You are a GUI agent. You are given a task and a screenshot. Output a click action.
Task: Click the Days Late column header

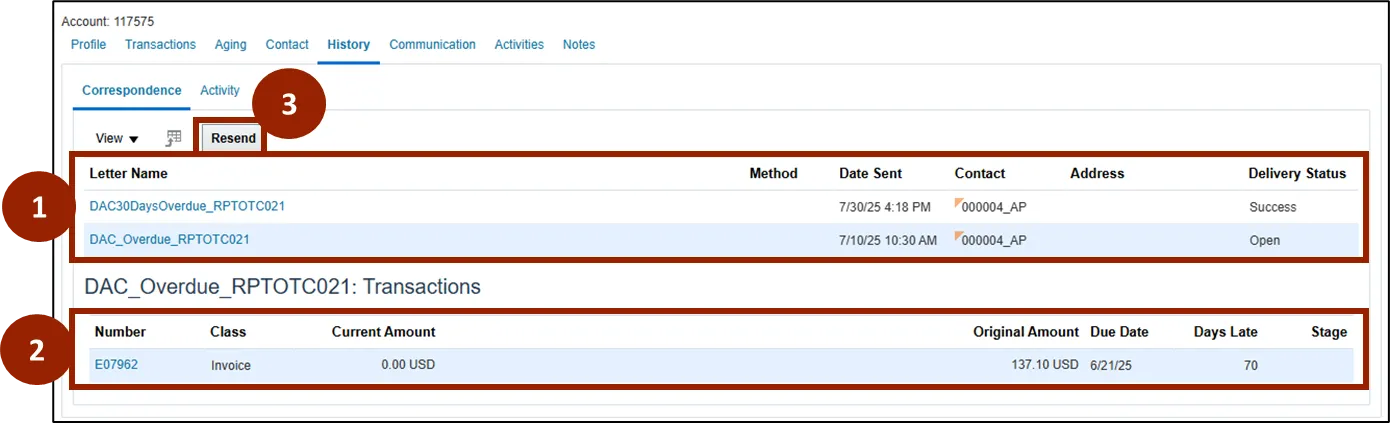pos(1225,332)
